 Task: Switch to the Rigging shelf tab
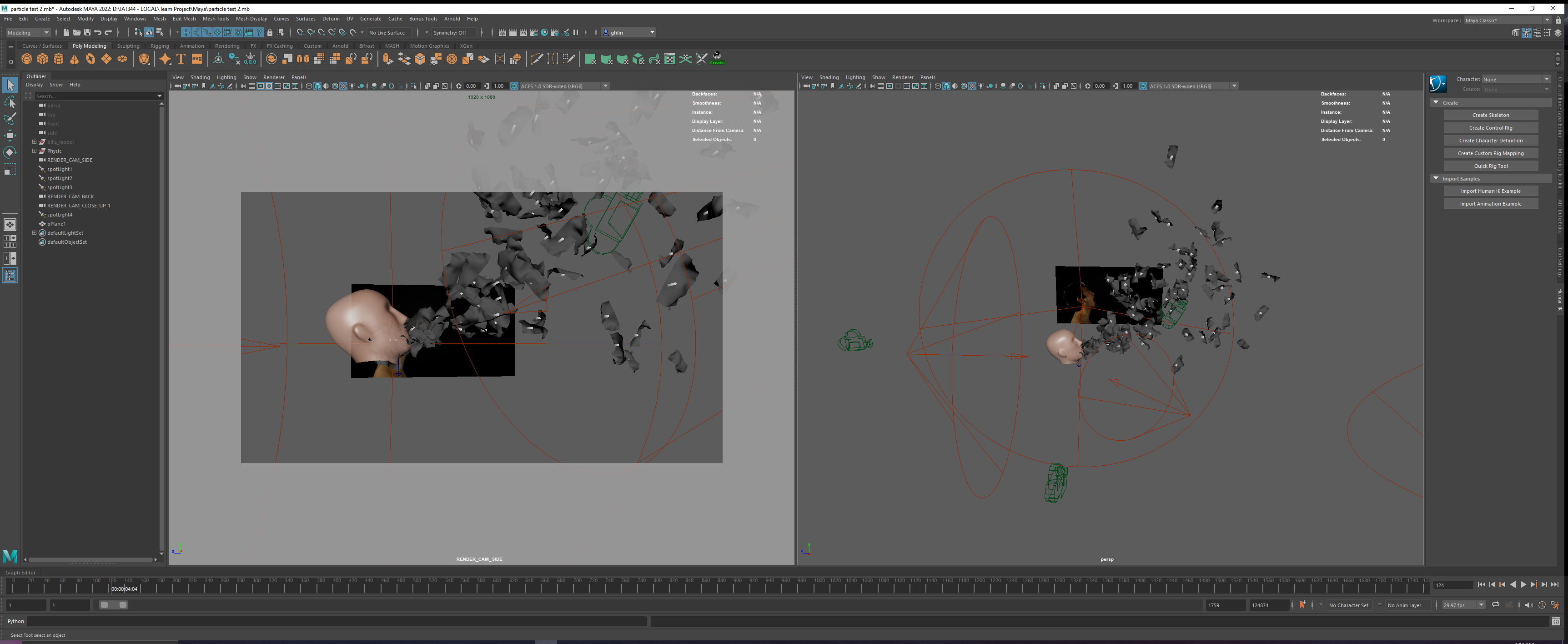[160, 45]
